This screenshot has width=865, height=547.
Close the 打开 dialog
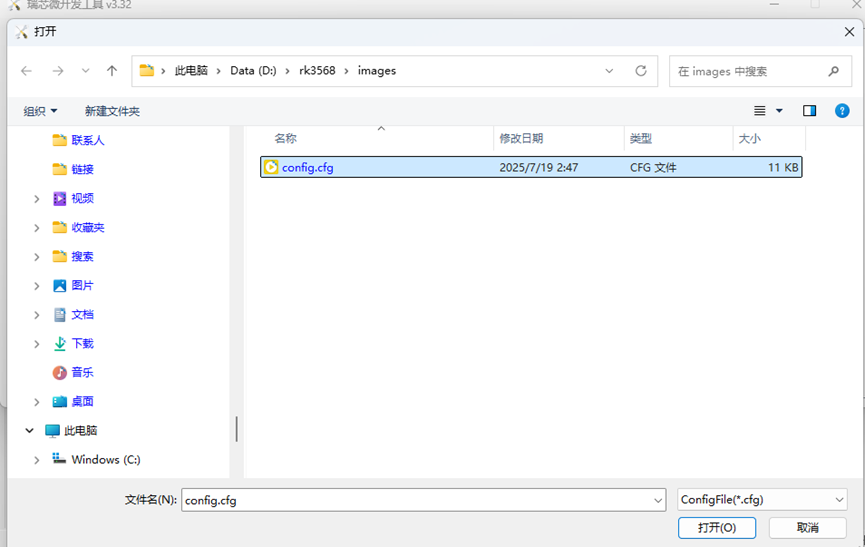[849, 32]
